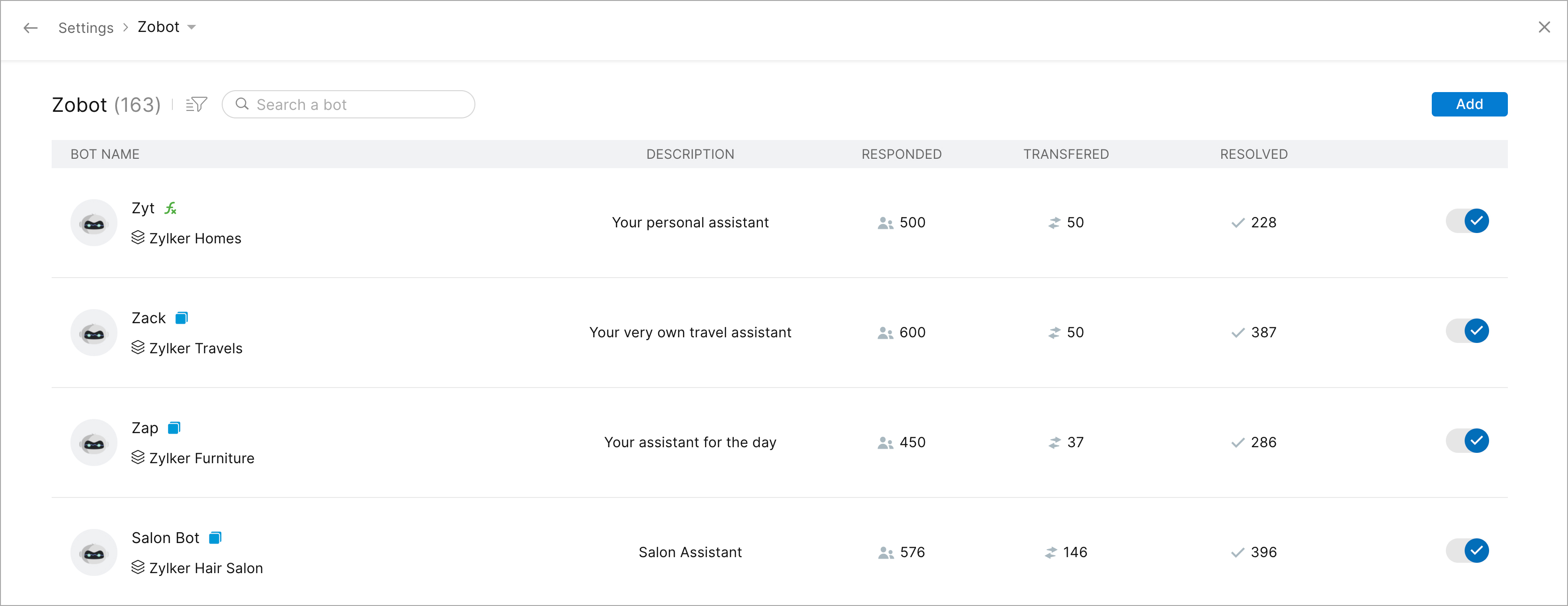The height and width of the screenshot is (606, 1568).
Task: Select the Zylker Furniture brand label
Action: coord(202,458)
